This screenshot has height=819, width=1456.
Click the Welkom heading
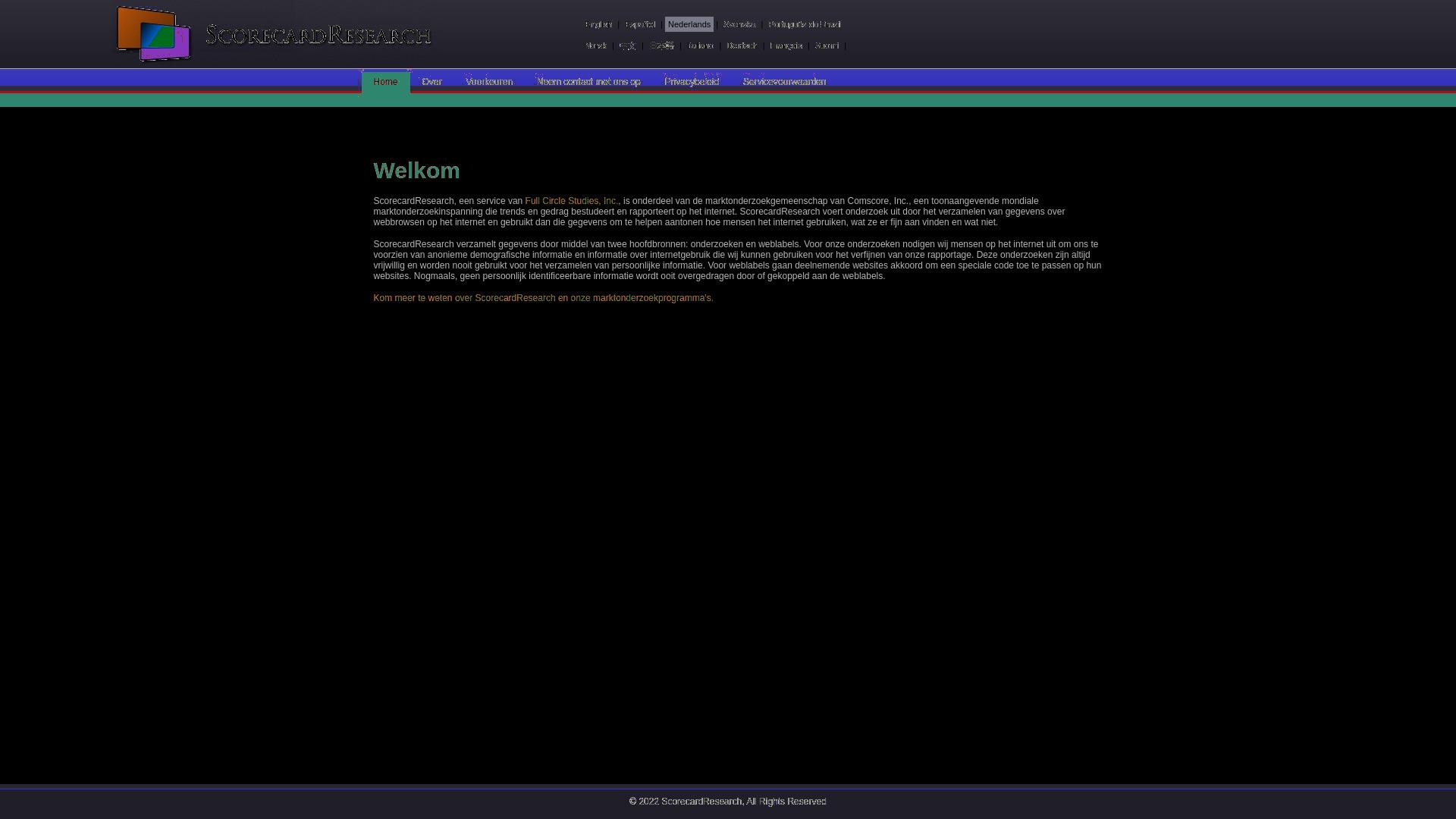416,171
